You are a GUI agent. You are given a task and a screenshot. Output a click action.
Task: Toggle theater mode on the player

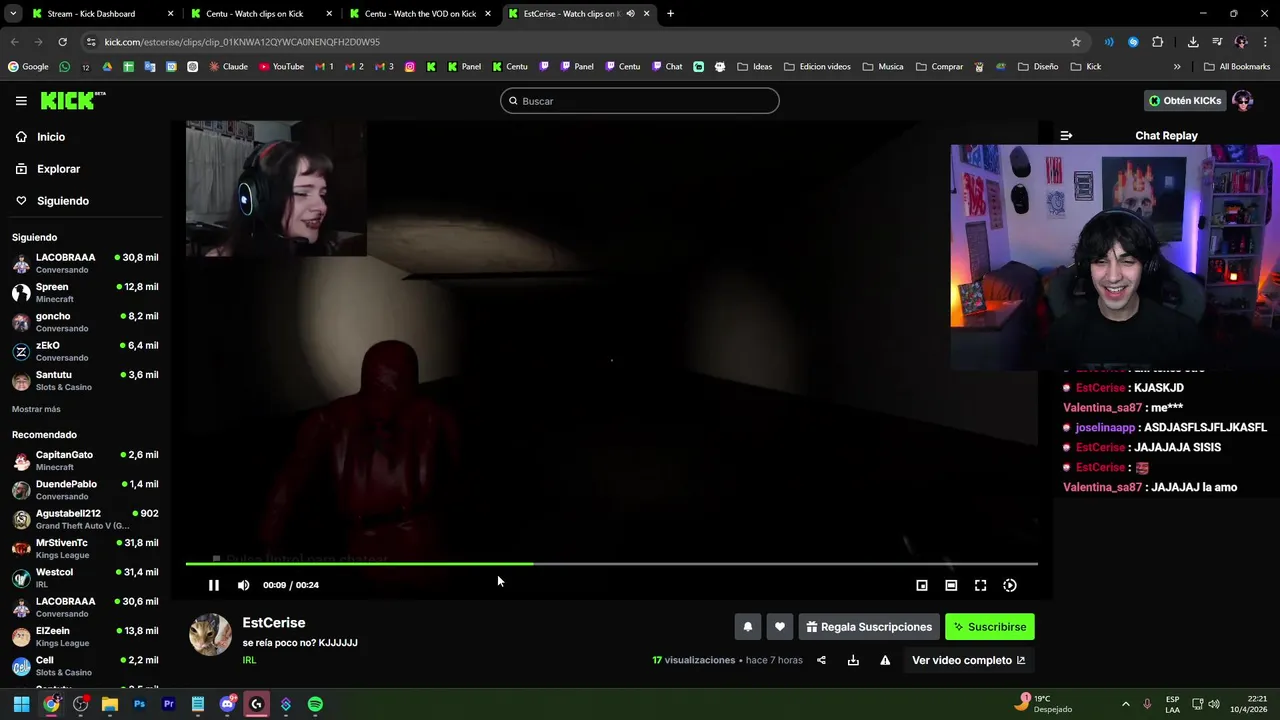tap(951, 585)
